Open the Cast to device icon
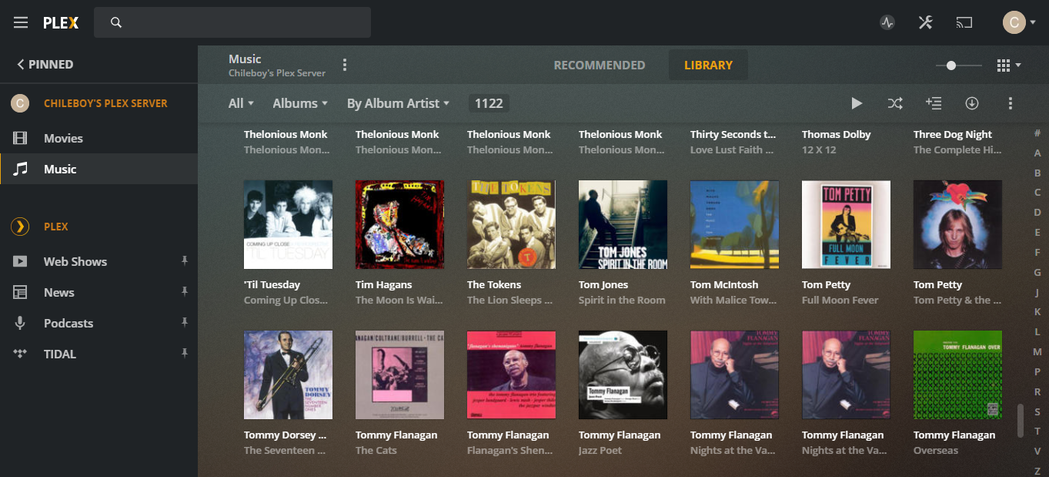This screenshot has height=477, width=1049. [x=963, y=23]
